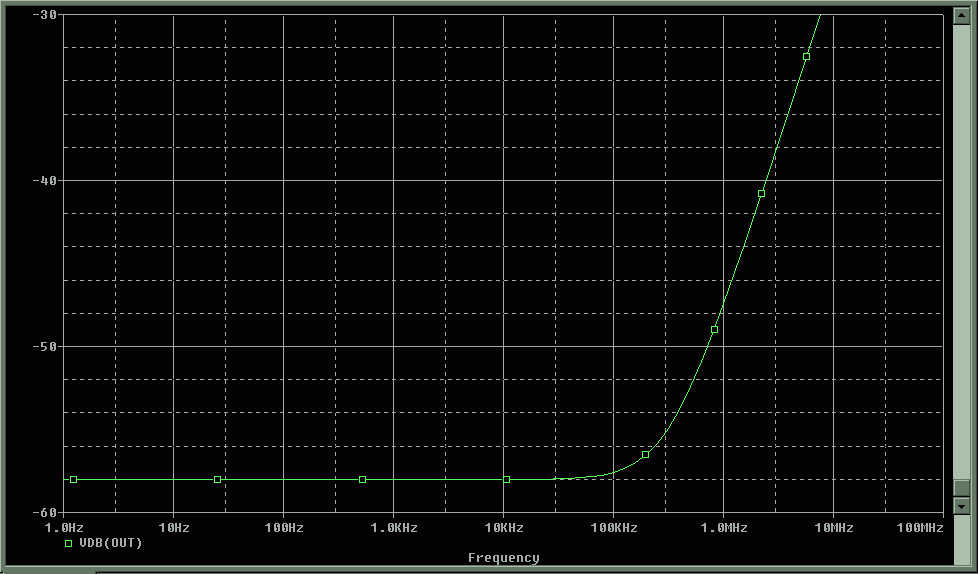Click the topmost trace marker near -33 dB
This screenshot has width=978, height=574.
click(806, 57)
